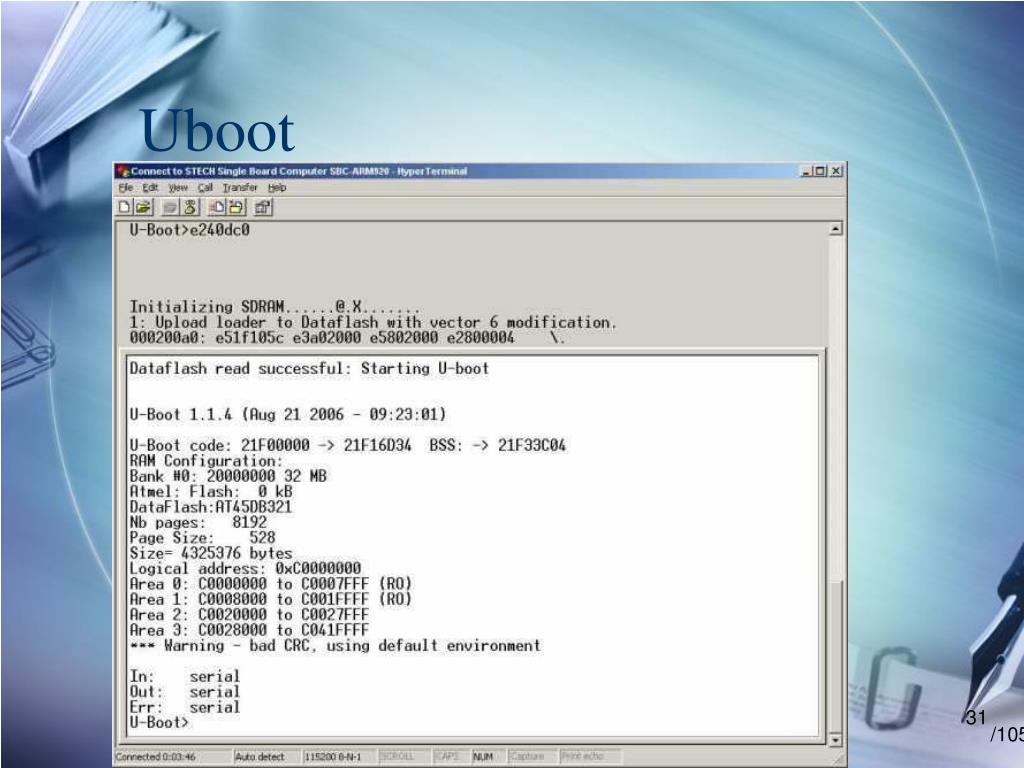The image size is (1024, 768).
Task: Click the 'Nb pages: 8192' line
Action: pos(199,522)
